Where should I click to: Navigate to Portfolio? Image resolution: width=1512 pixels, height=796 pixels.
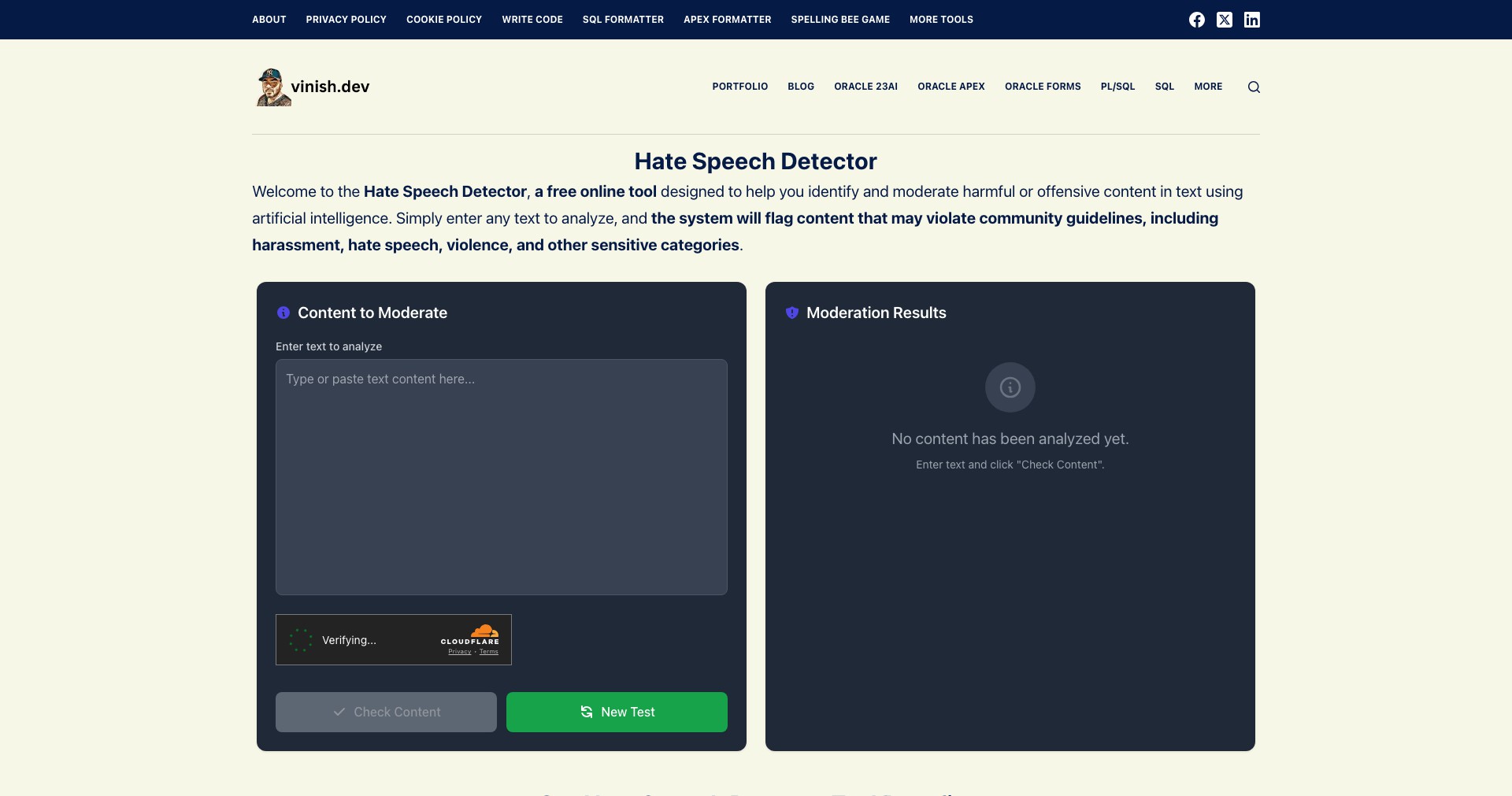[x=740, y=87]
